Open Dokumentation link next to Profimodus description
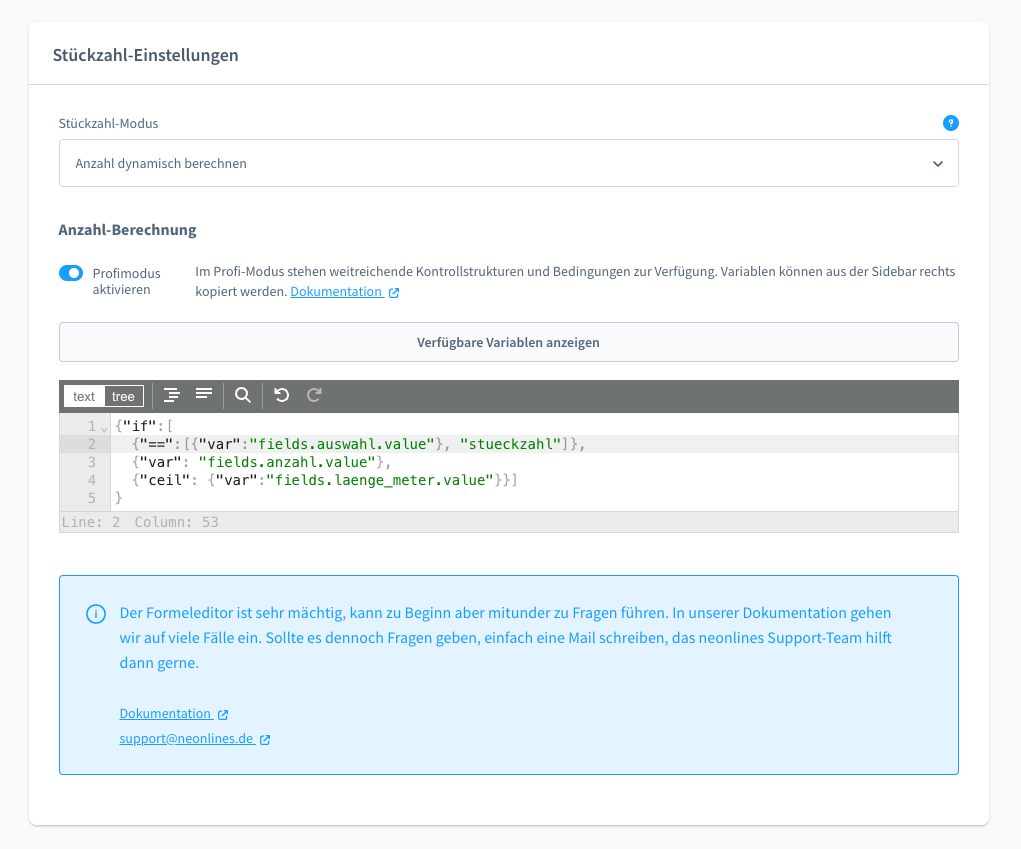 (336, 292)
